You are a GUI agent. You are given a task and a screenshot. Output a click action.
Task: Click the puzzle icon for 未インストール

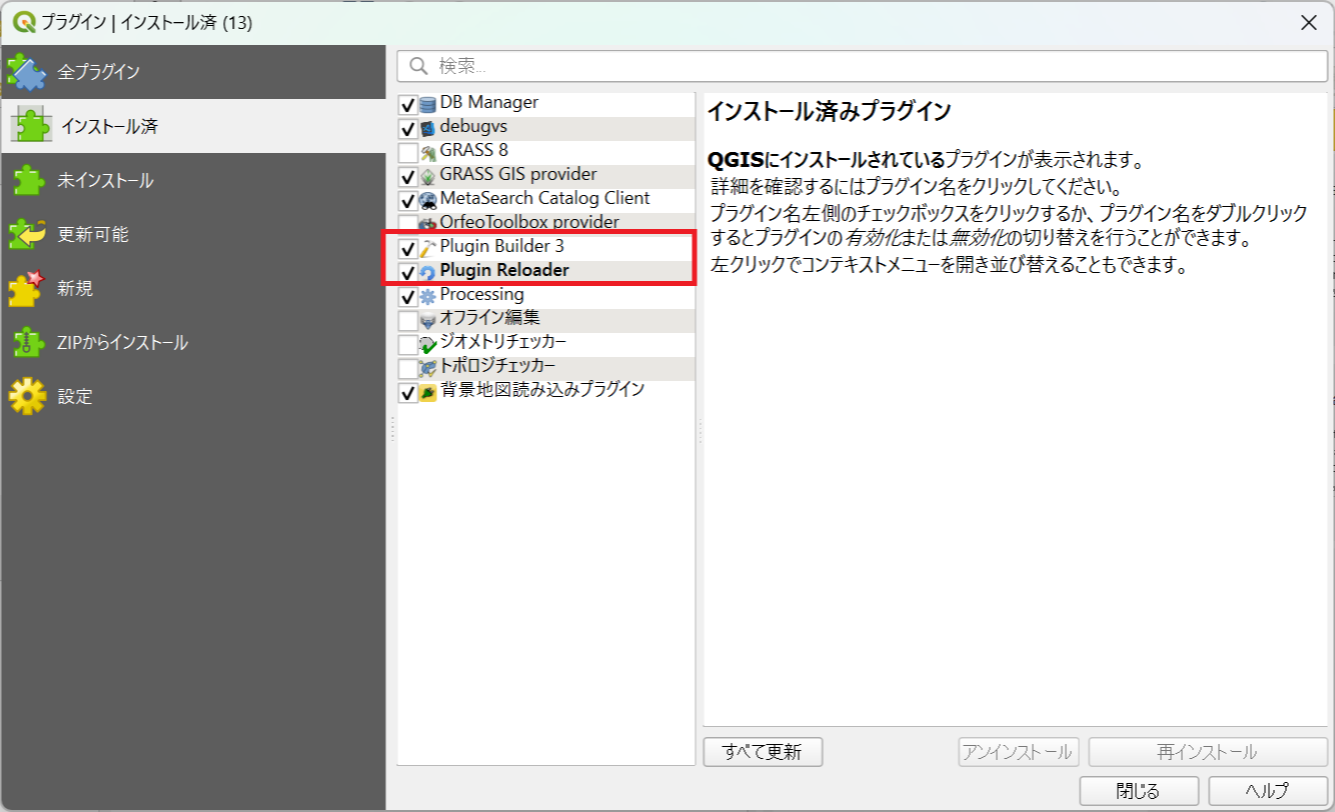[27, 180]
